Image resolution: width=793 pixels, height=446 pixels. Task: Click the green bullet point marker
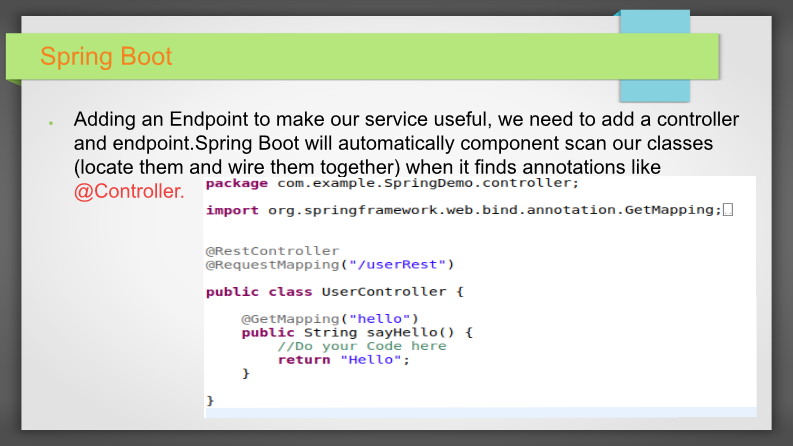[51, 123]
